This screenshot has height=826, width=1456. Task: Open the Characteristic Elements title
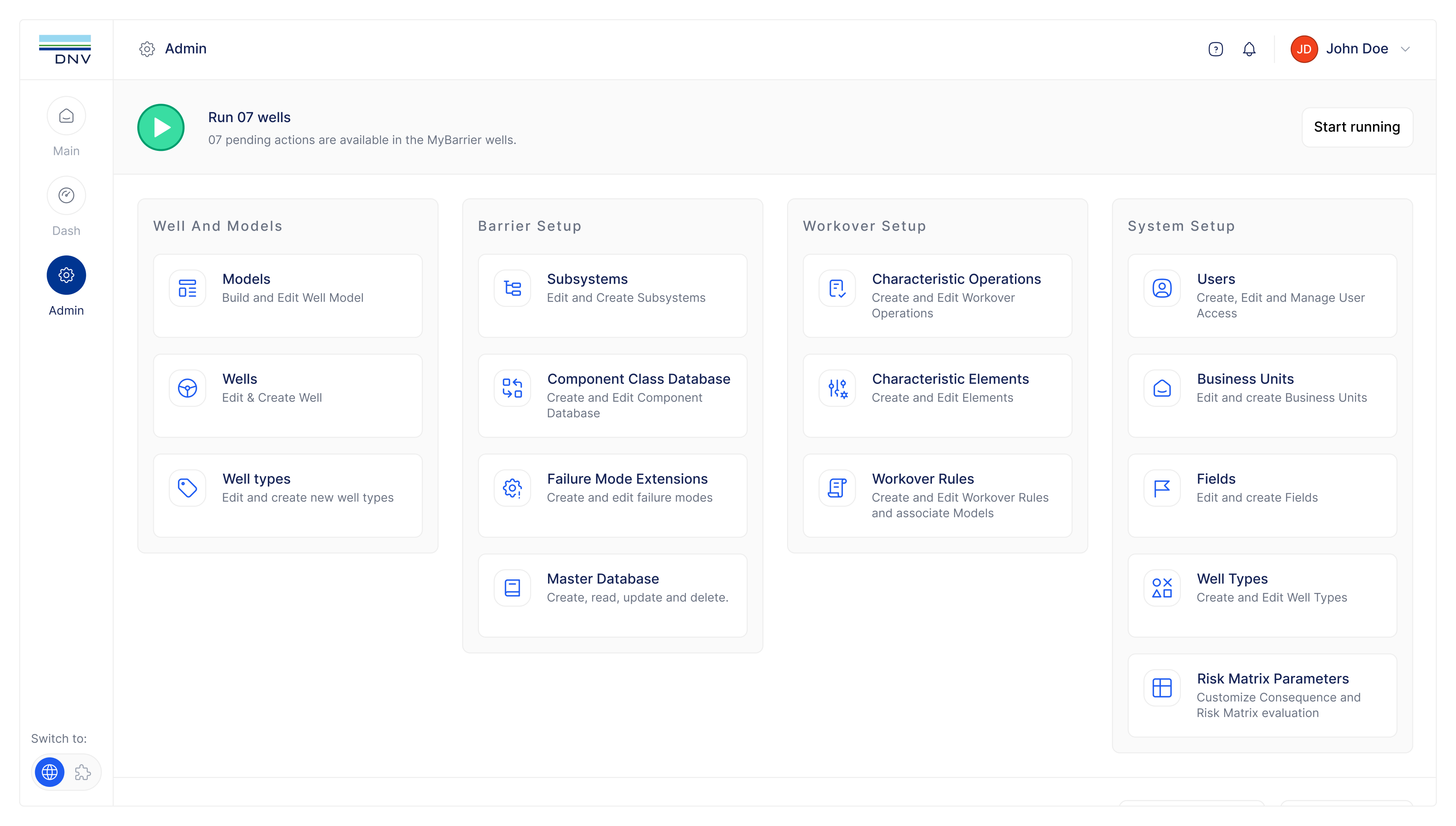pyautogui.click(x=950, y=379)
